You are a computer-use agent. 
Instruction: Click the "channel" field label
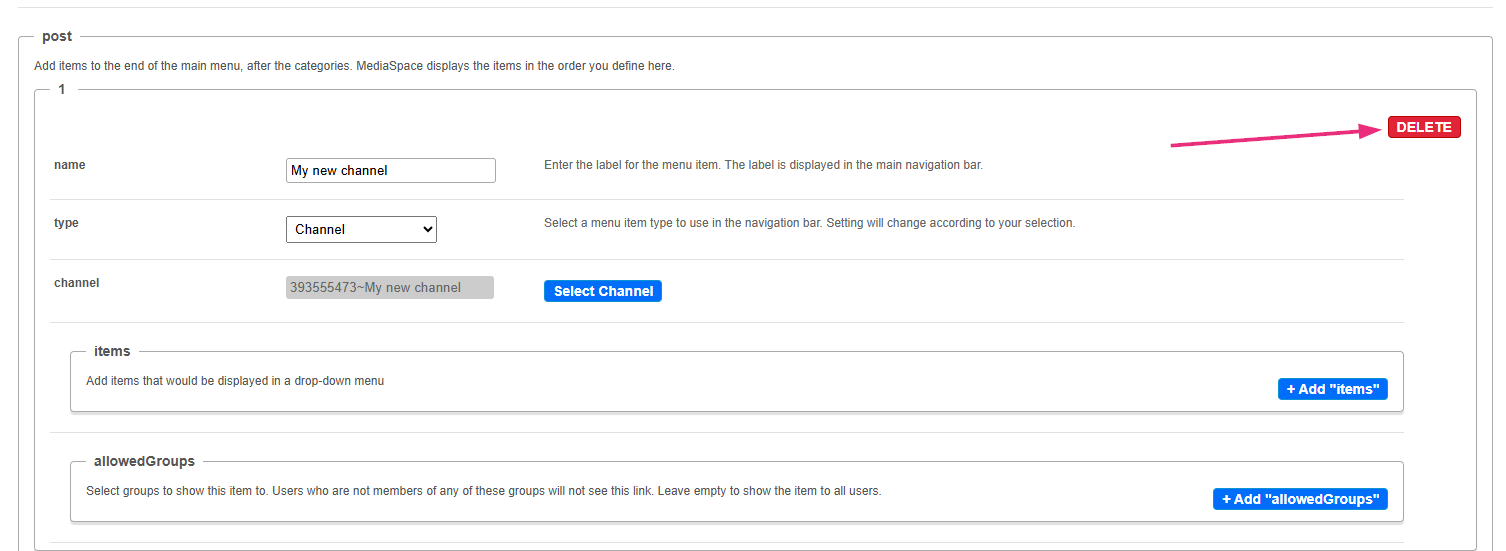point(76,283)
